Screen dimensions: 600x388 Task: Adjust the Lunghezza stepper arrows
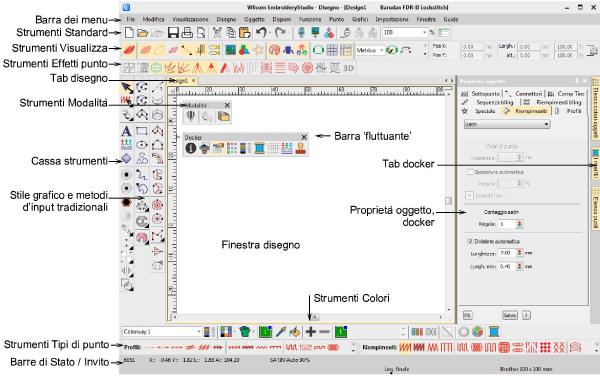pos(519,253)
